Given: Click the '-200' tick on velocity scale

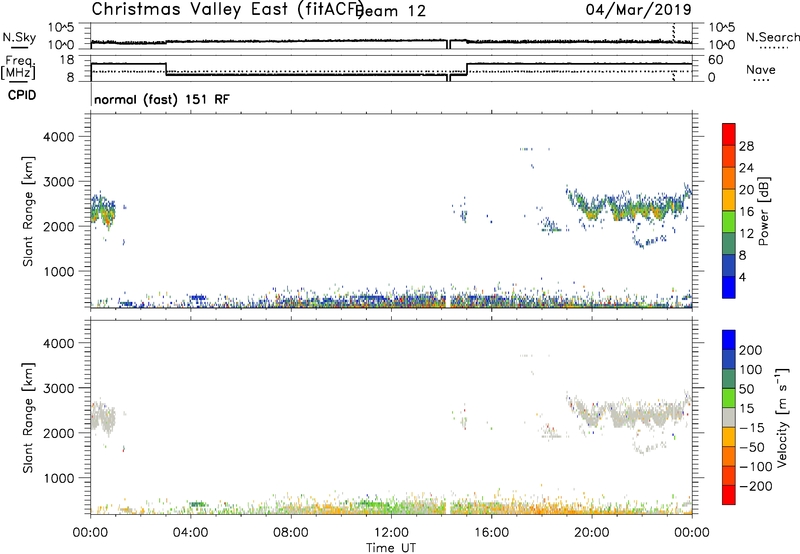Looking at the screenshot, I should tap(756, 486).
